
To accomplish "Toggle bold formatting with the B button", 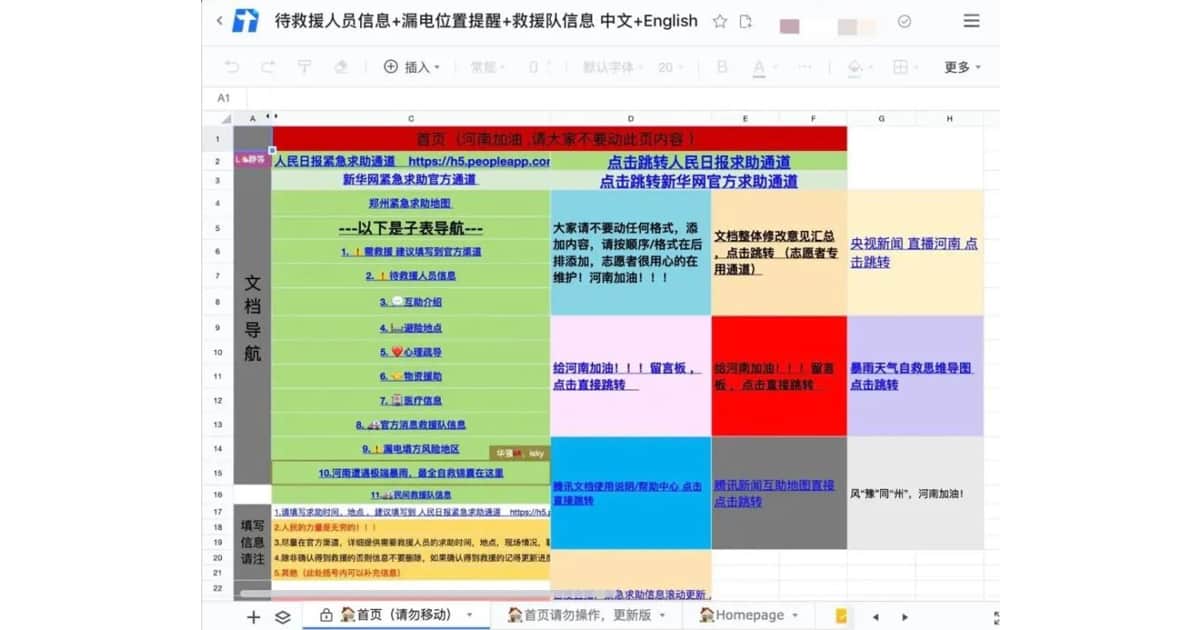I will [722, 67].
